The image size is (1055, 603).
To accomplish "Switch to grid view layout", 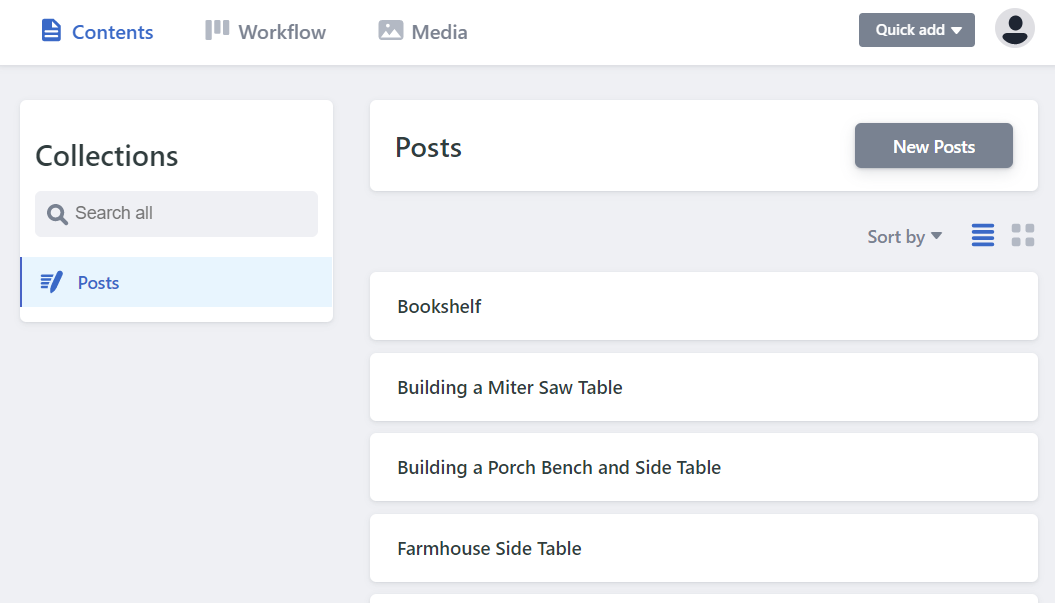I will pyautogui.click(x=1022, y=235).
